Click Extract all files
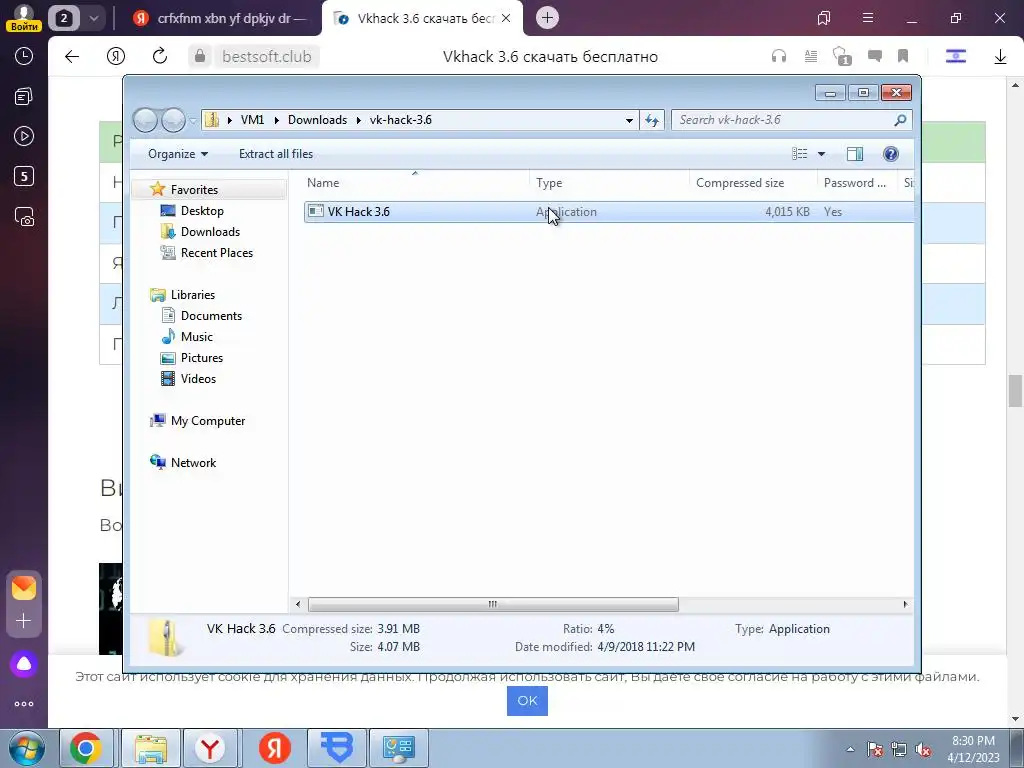The height and width of the screenshot is (768, 1024). [276, 154]
